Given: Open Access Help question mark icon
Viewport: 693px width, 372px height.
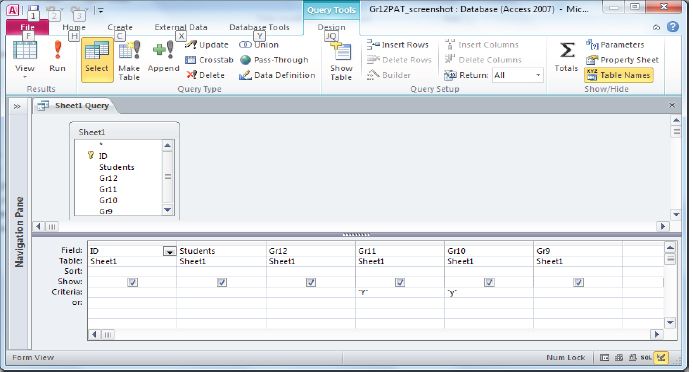Looking at the screenshot, I should pyautogui.click(x=673, y=27).
